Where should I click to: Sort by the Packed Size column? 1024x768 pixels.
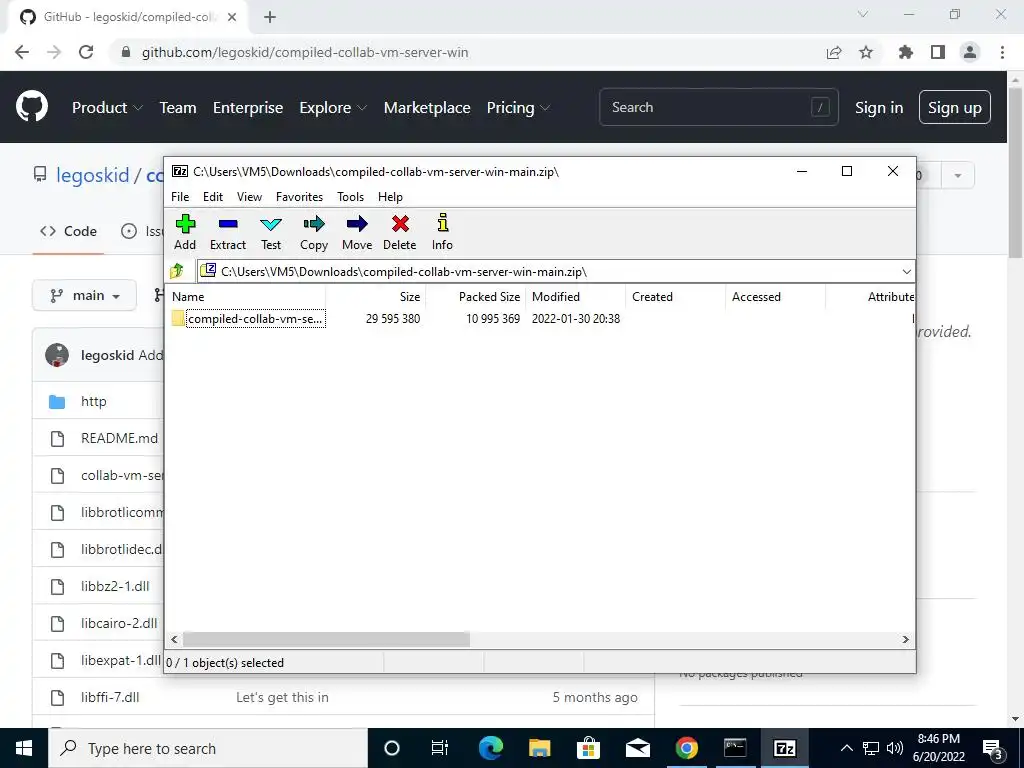pos(475,296)
